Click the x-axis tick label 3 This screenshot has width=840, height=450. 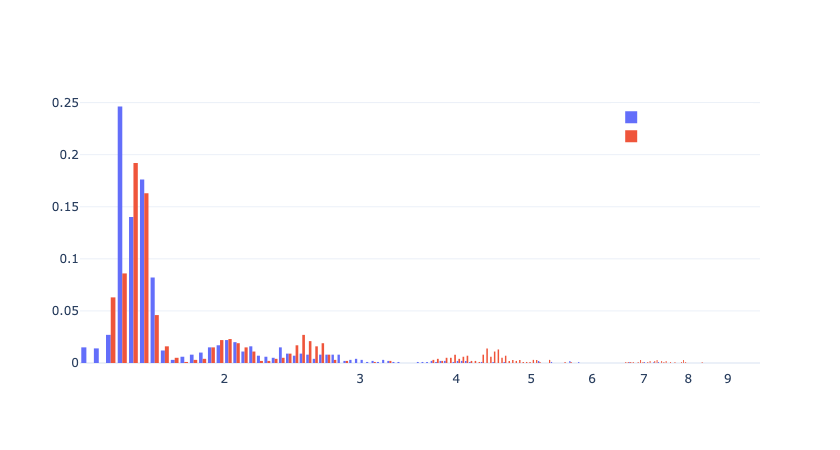click(x=360, y=379)
